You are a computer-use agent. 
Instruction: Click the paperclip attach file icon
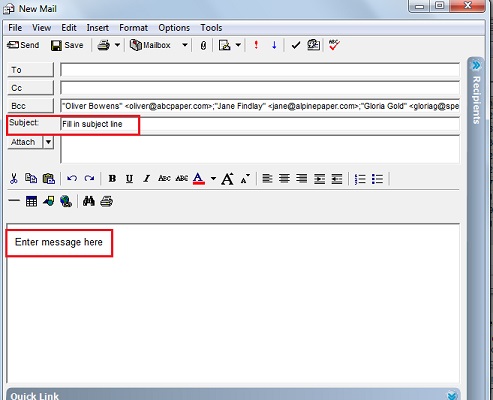coord(203,45)
